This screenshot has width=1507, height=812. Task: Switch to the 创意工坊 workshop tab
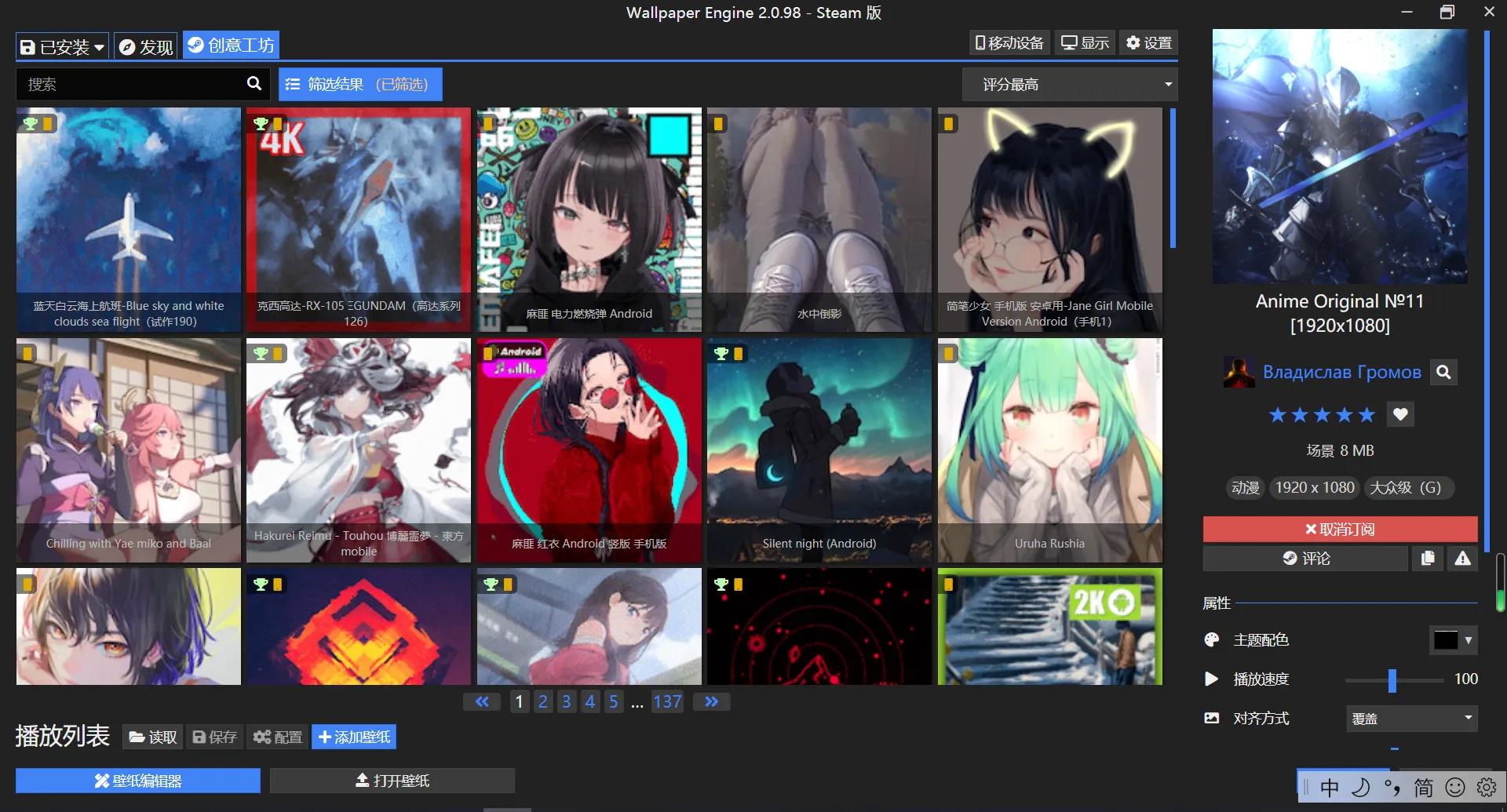tap(231, 46)
